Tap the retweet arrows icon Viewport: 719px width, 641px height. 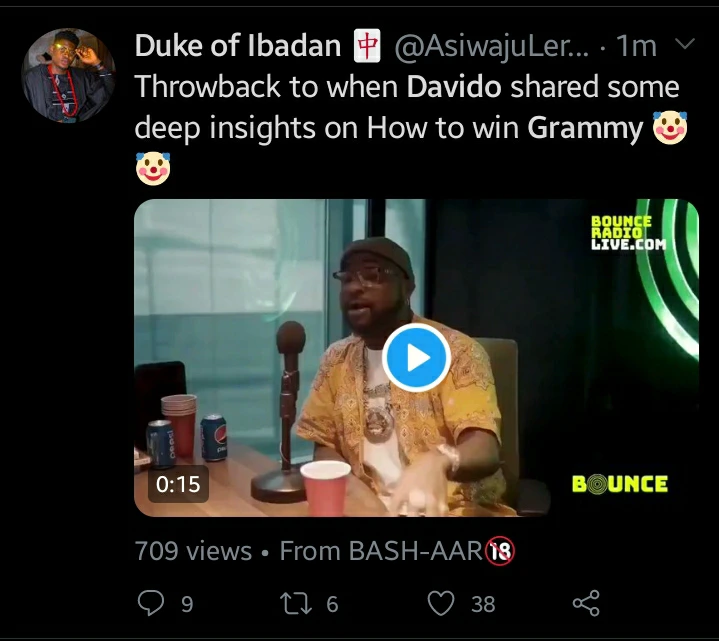coord(296,603)
